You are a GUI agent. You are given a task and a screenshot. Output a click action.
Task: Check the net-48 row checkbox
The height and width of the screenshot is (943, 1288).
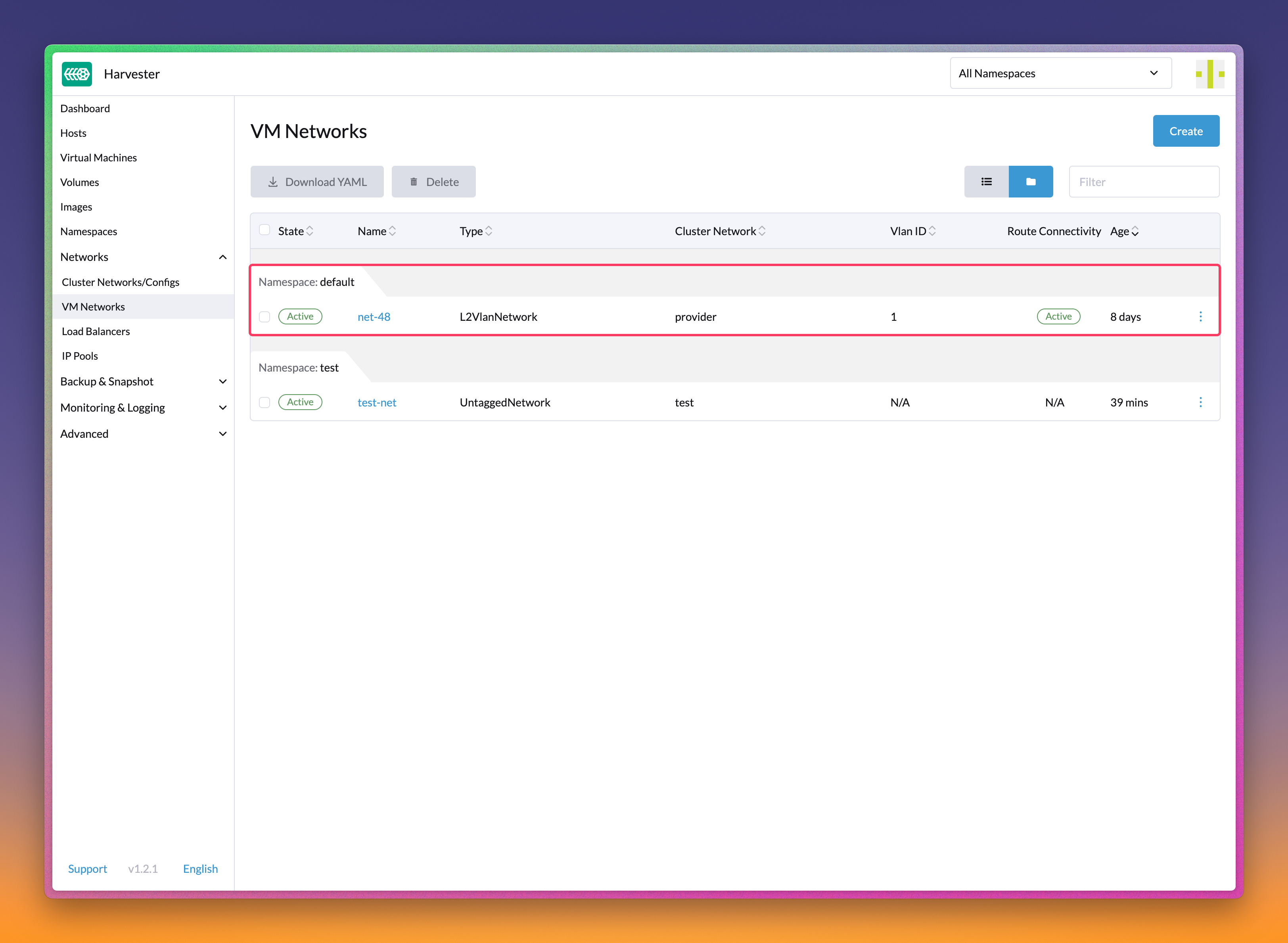264,316
